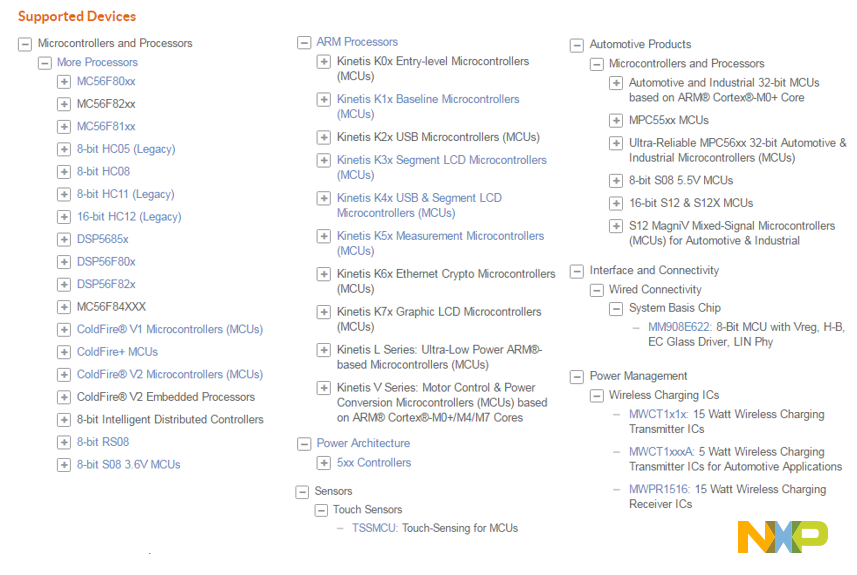Collapse the More Processors branch
857x575 pixels.
point(44,63)
